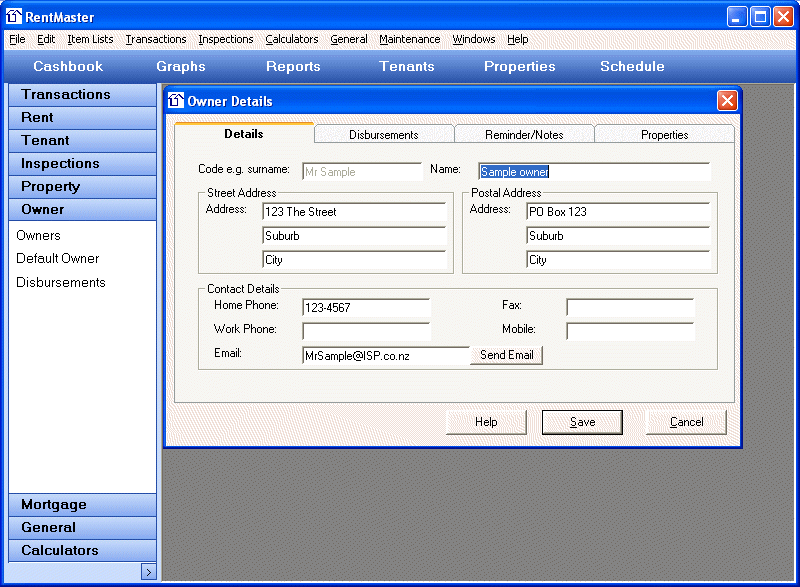800x587 pixels.
Task: Open the Cashbook toolbar section
Action: tap(68, 67)
